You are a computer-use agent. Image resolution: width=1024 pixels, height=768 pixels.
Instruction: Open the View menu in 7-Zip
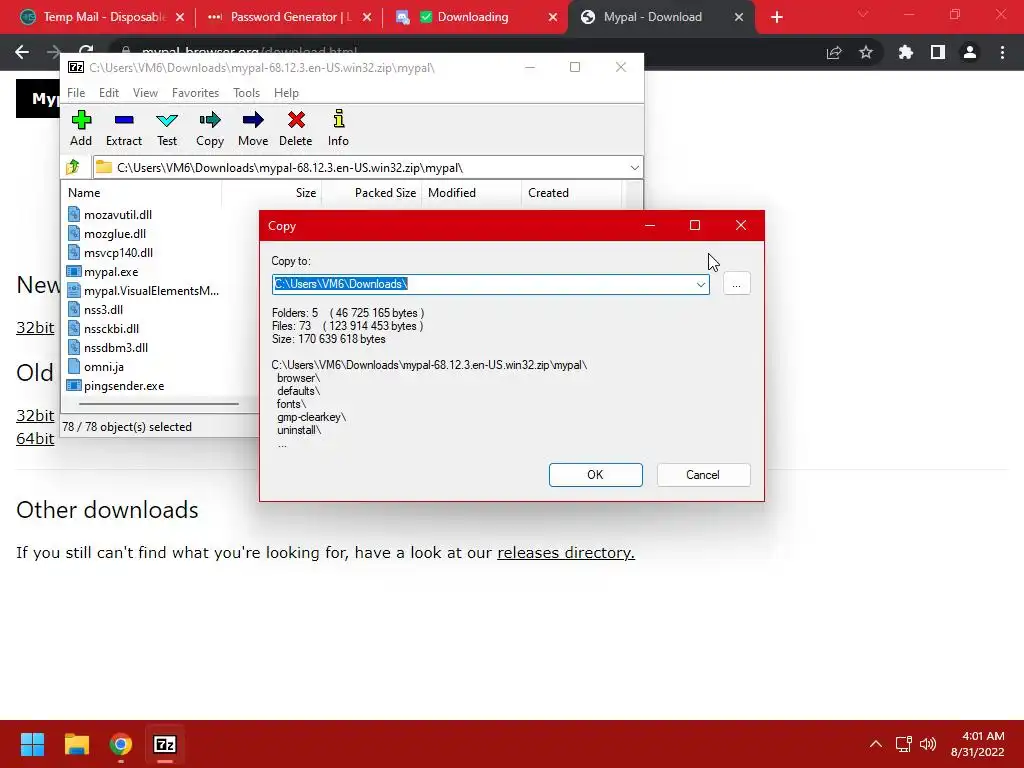click(x=145, y=93)
